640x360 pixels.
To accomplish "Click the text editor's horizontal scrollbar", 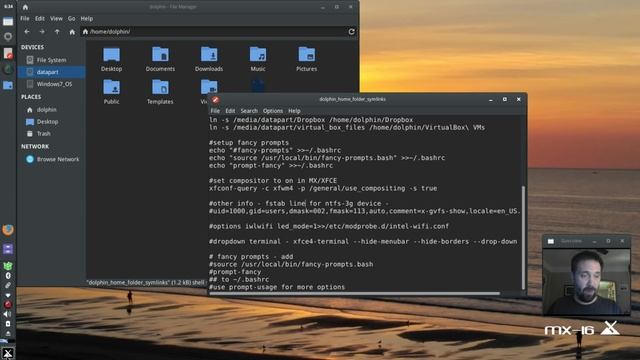I will point(354,293).
